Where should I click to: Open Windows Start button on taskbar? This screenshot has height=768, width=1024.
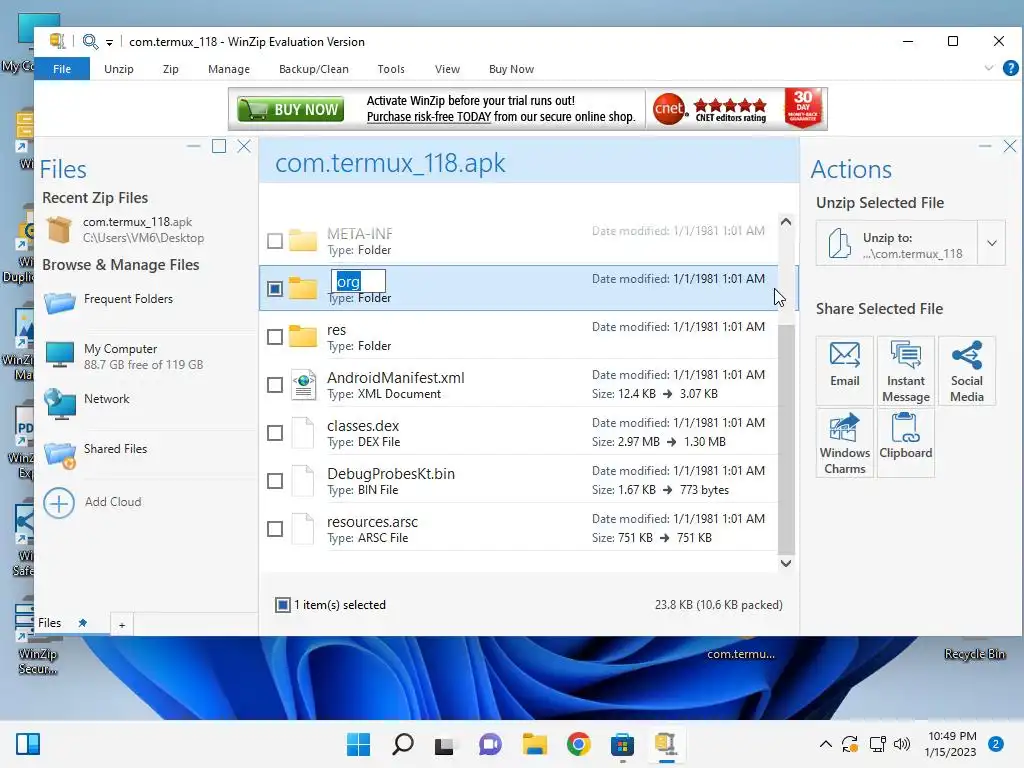coord(358,744)
